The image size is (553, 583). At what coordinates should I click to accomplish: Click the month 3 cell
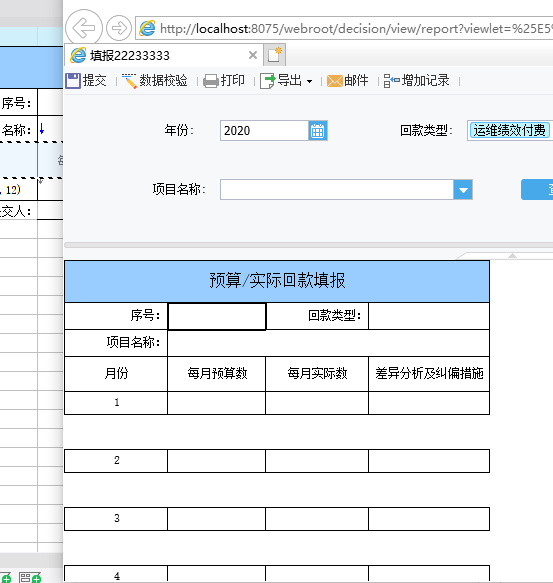coord(116,519)
